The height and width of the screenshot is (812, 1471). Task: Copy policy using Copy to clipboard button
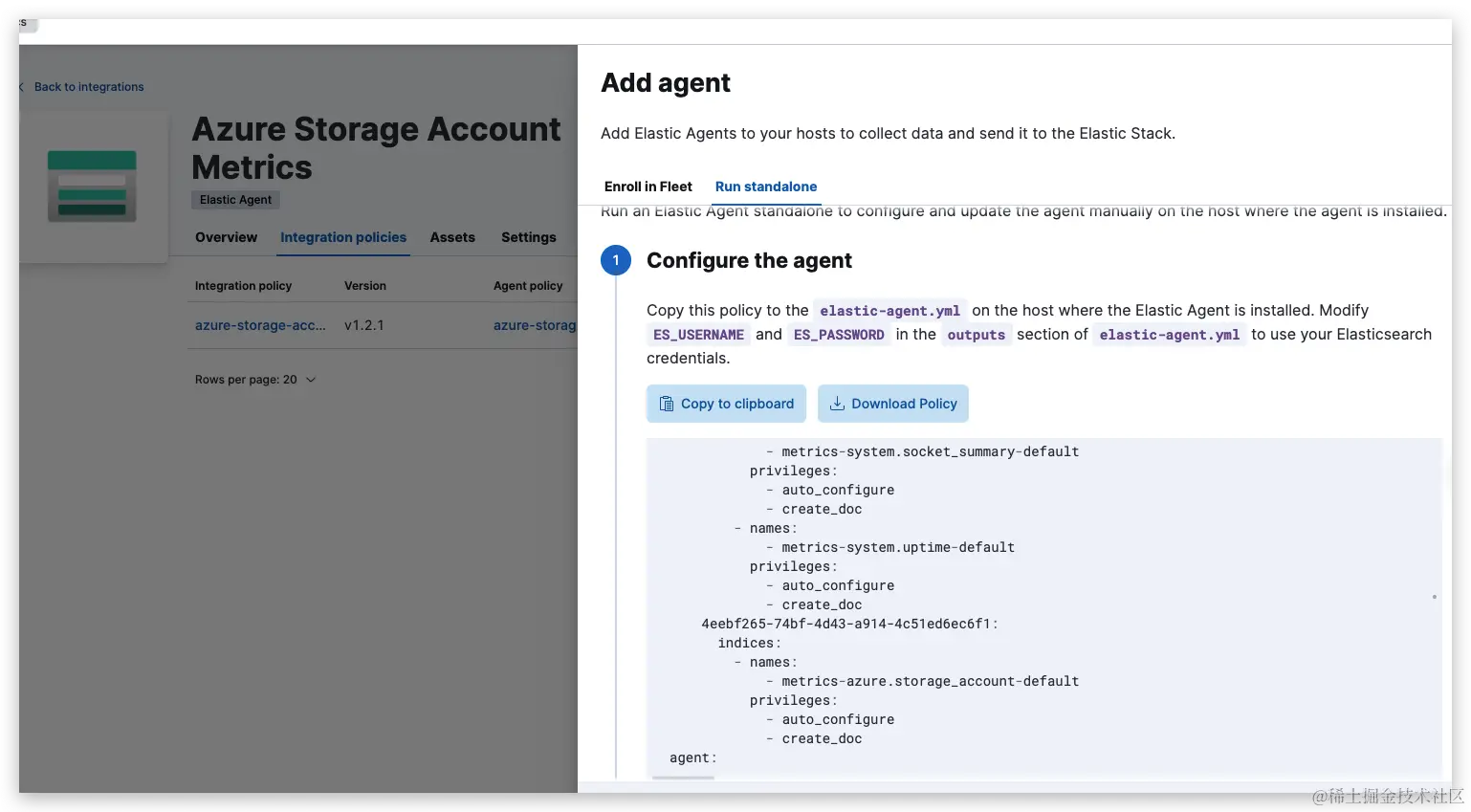click(726, 404)
